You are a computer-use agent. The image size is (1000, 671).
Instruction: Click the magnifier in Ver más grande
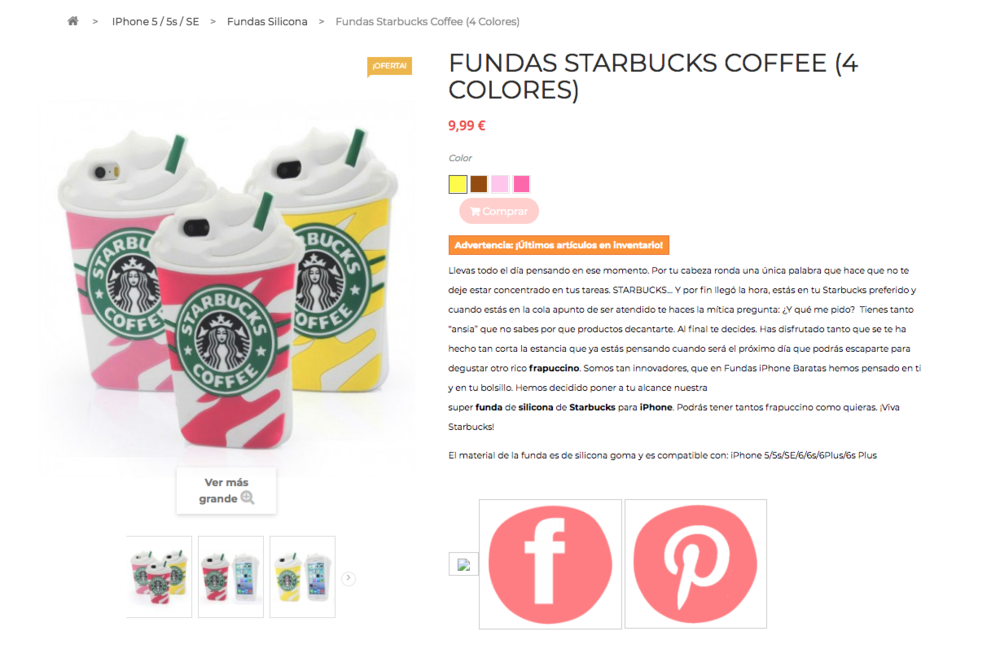click(x=247, y=498)
